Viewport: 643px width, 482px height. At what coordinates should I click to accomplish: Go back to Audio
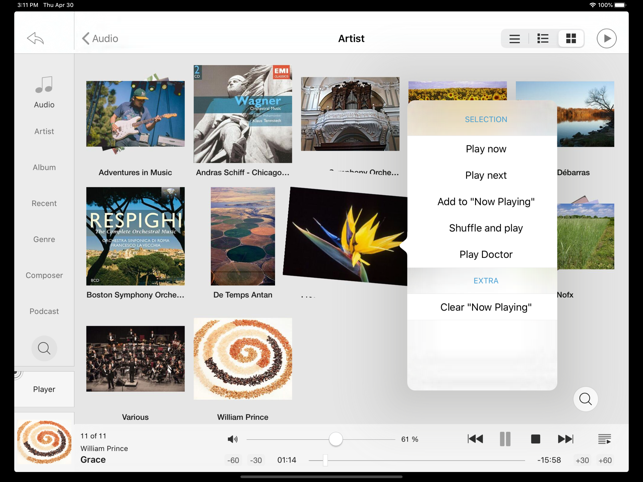(x=100, y=39)
